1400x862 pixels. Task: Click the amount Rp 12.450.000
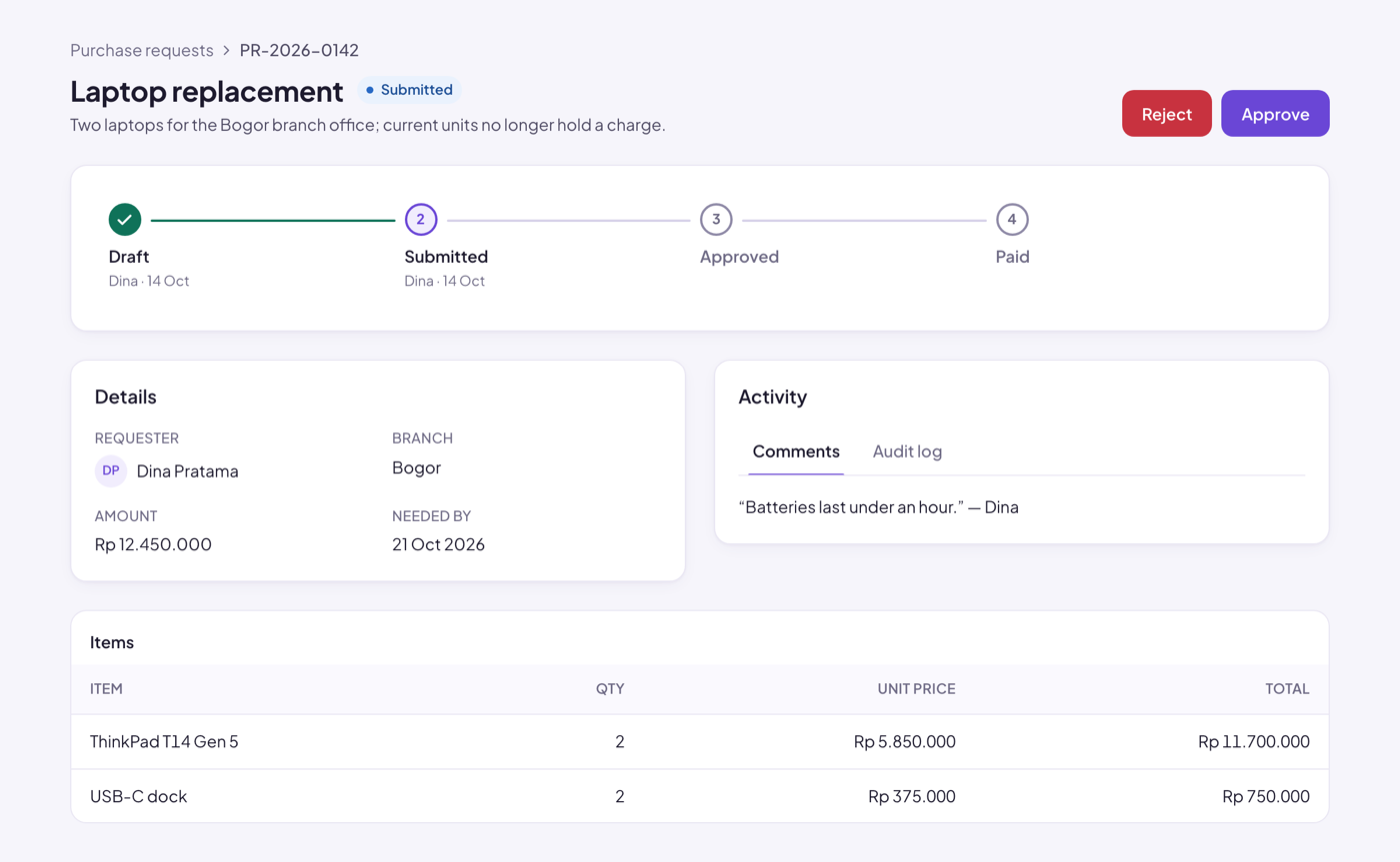[153, 545]
